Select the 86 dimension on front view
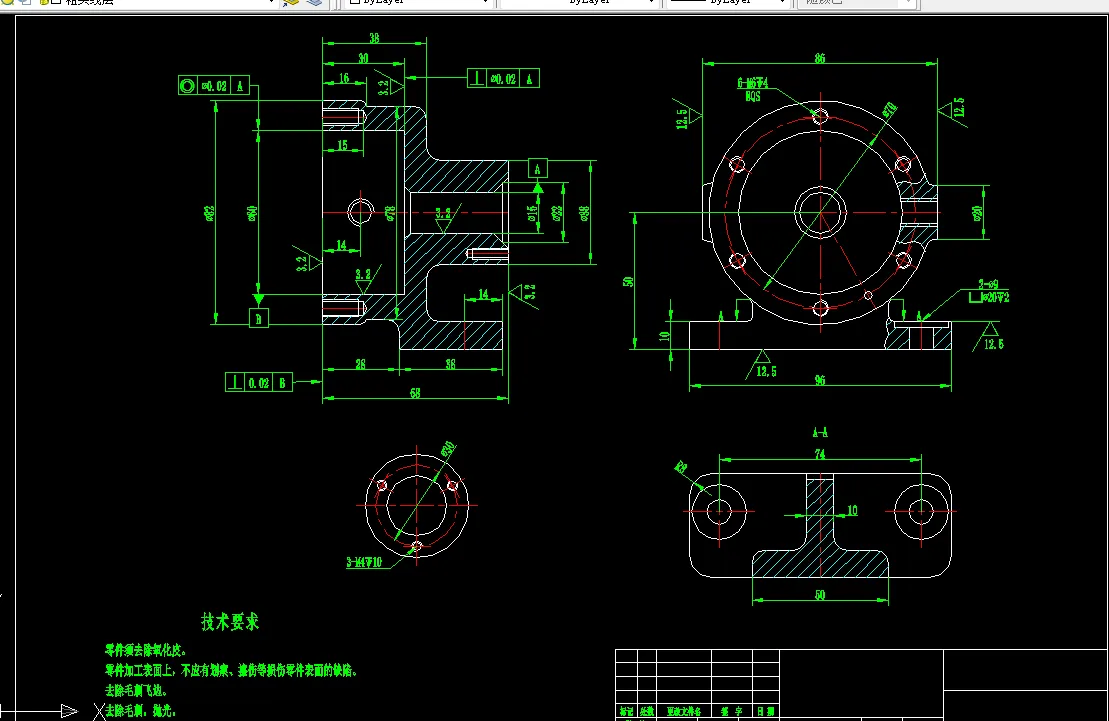 [820, 58]
